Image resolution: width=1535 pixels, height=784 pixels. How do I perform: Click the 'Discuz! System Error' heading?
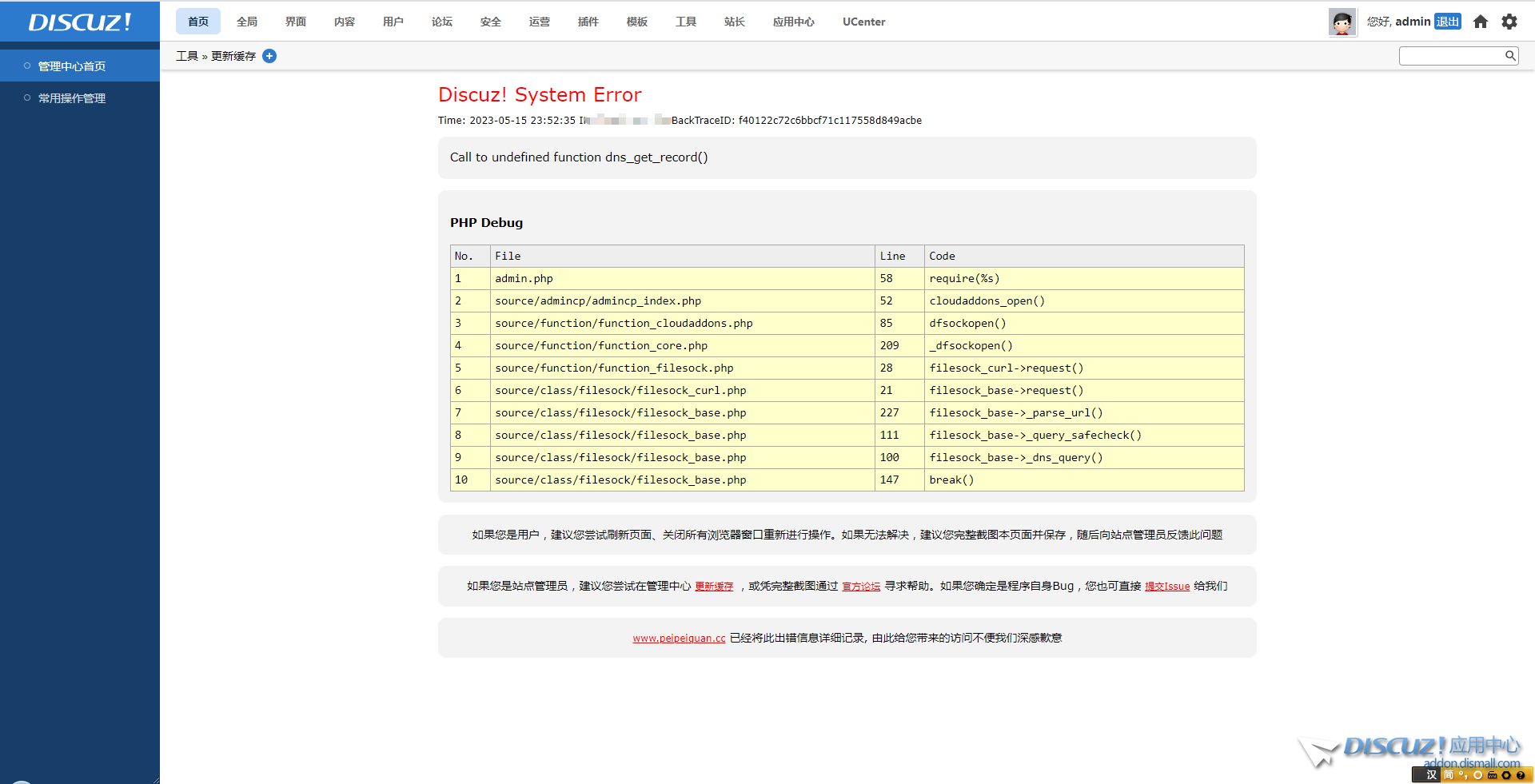(x=540, y=95)
